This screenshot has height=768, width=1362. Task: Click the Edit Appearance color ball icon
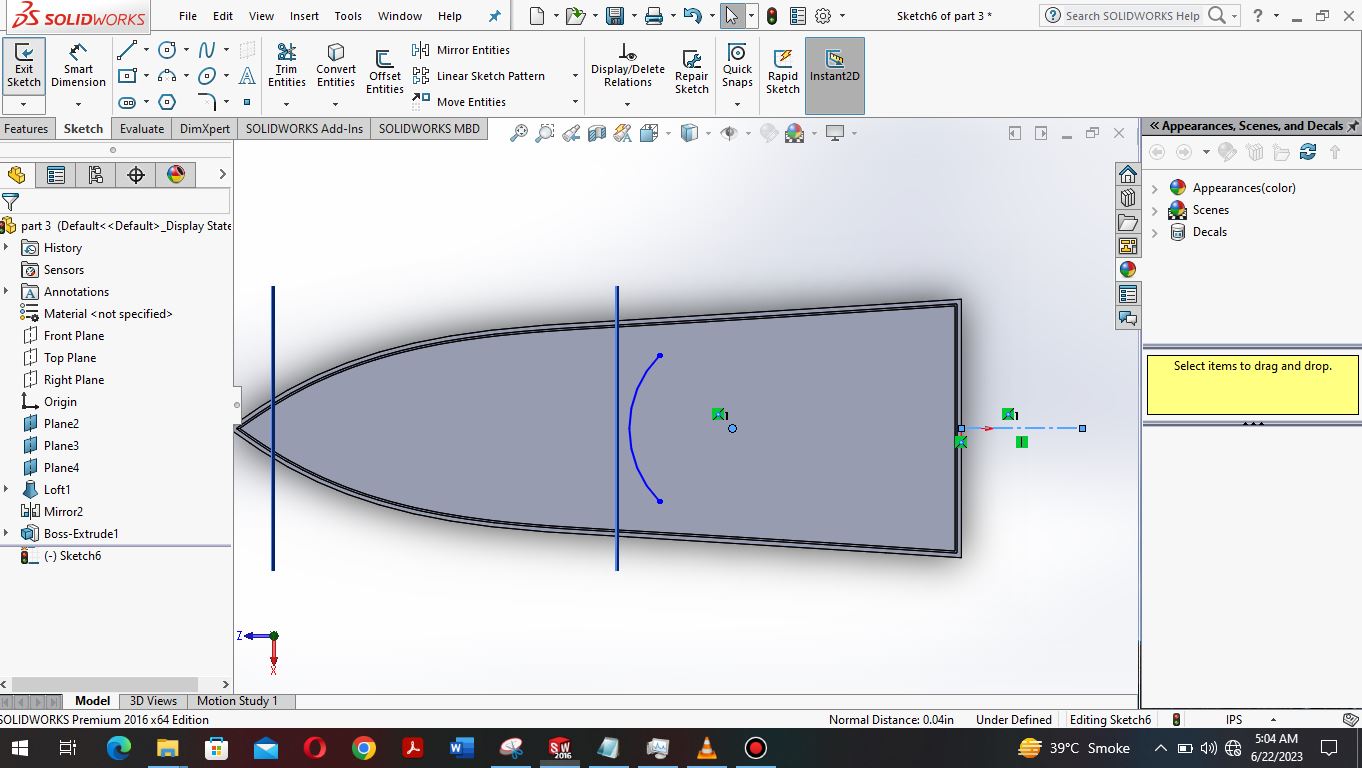click(795, 133)
